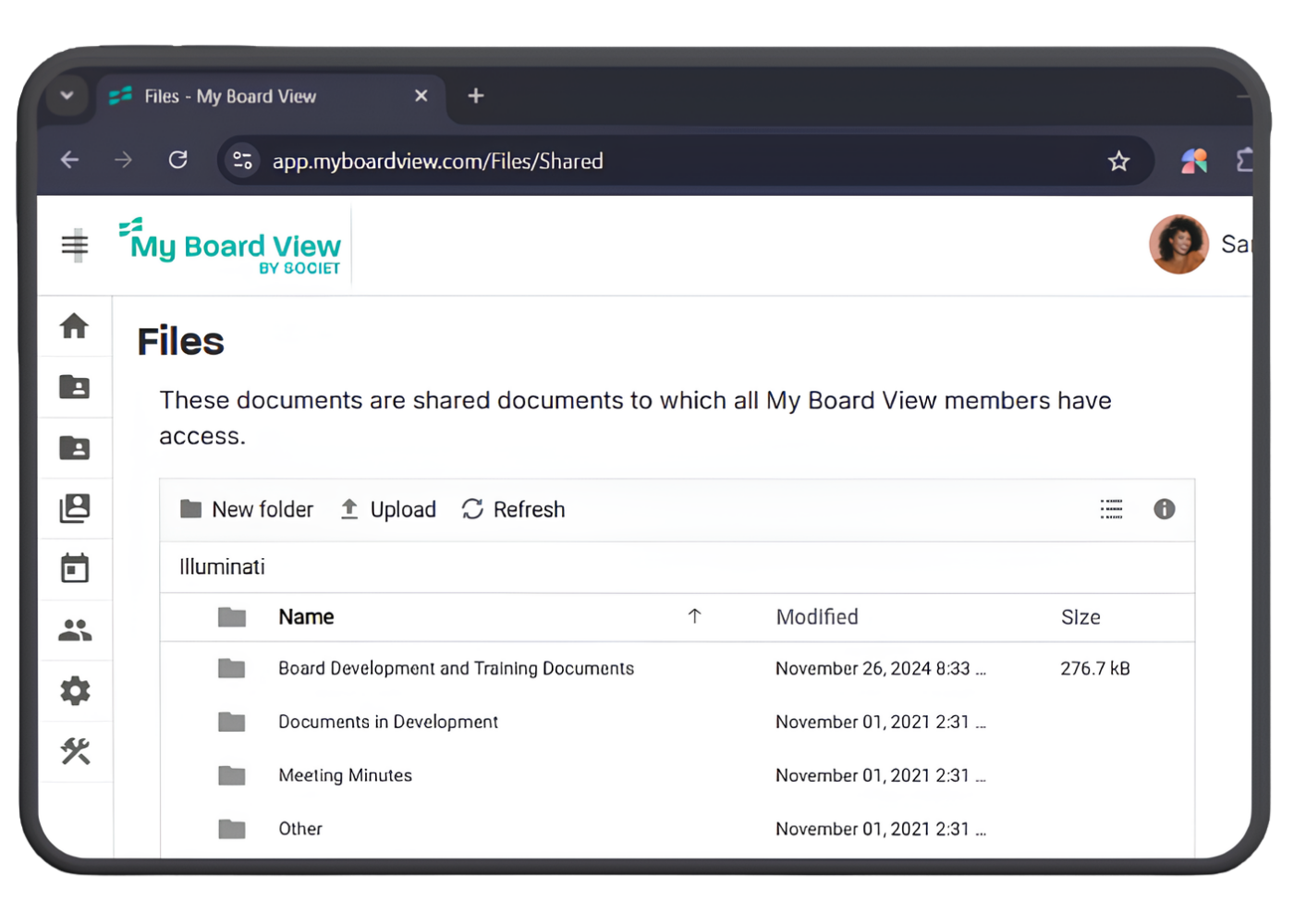
Task: Open settings gear icon in sidebar
Action: (x=75, y=691)
